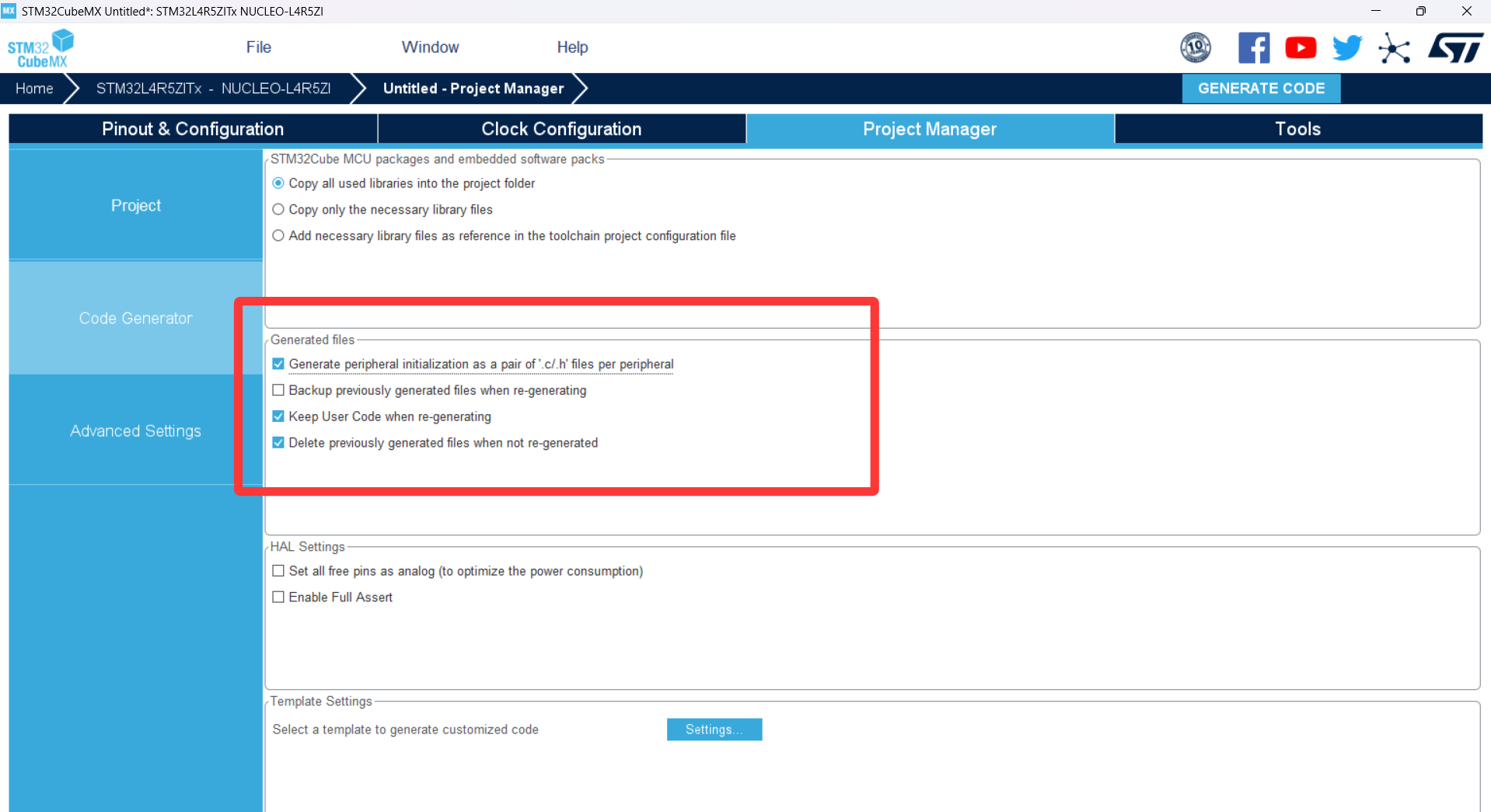The height and width of the screenshot is (812, 1491).
Task: Click 'Select a template to generate customized code' text
Action: (x=405, y=730)
